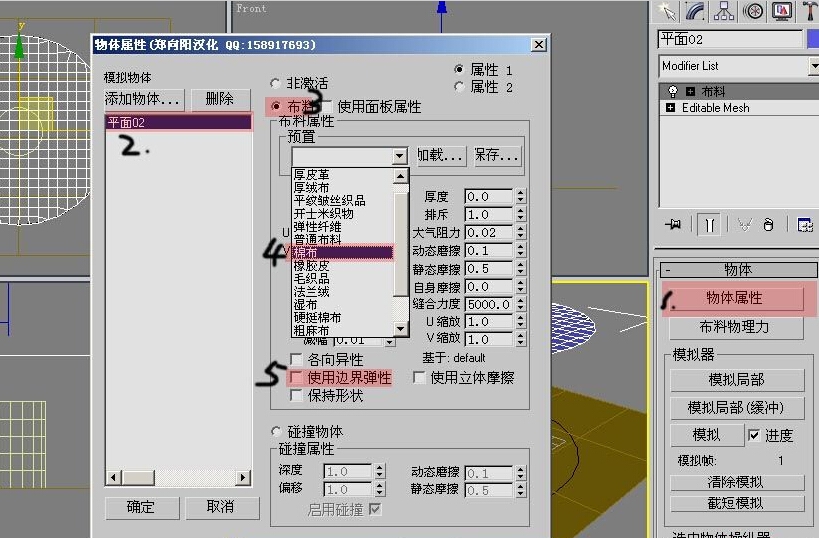Select the 布料 radio button
This screenshot has height=538, width=819.
275,107
